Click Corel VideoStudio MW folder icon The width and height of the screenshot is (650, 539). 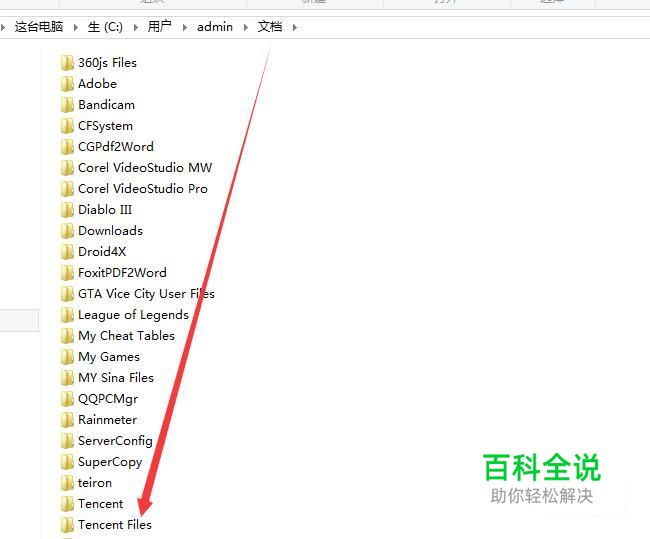coord(67,168)
